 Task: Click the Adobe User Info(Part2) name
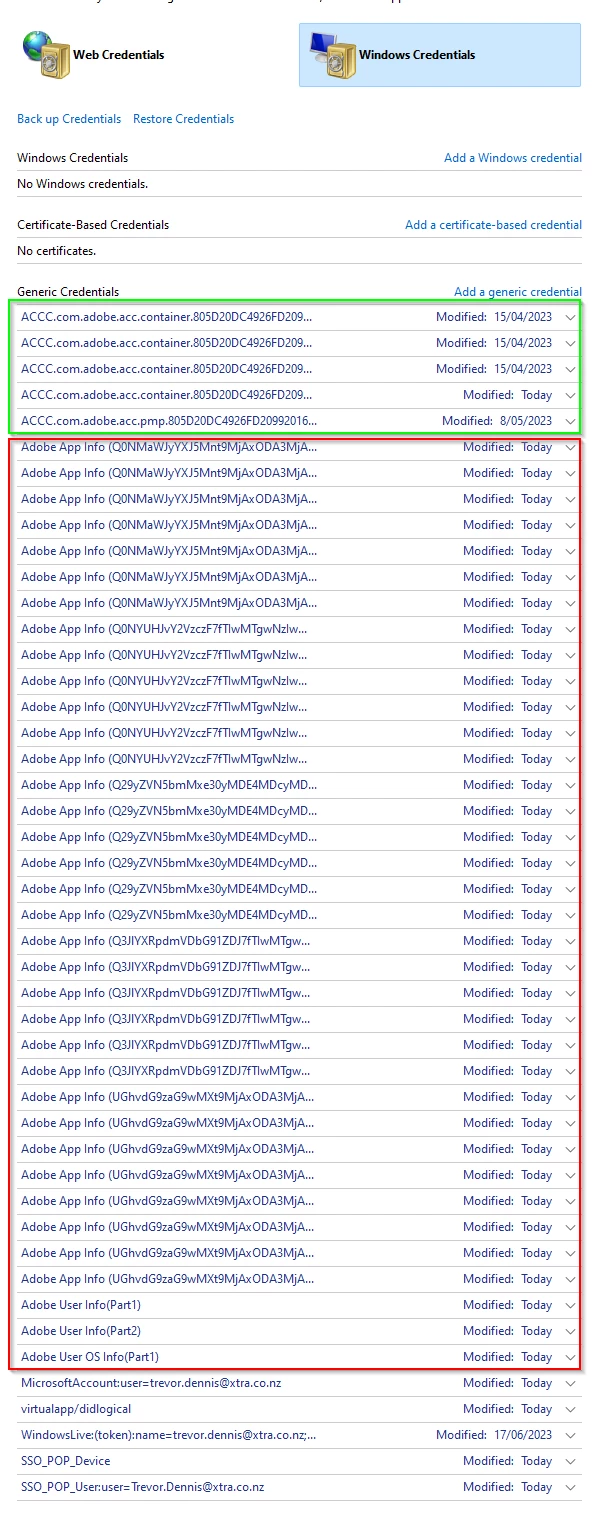tap(81, 1331)
